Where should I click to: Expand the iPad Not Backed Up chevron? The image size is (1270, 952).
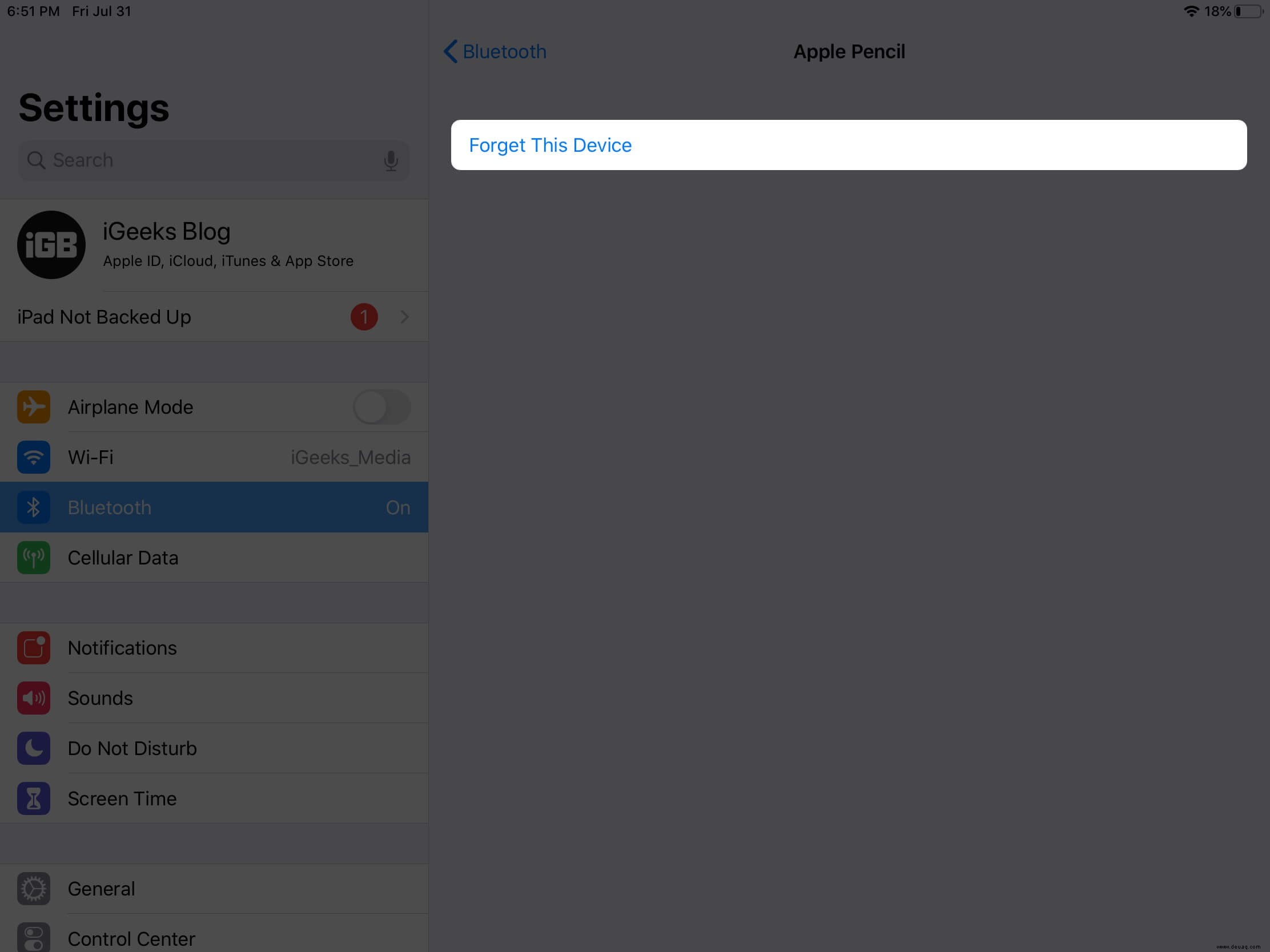[x=405, y=317]
